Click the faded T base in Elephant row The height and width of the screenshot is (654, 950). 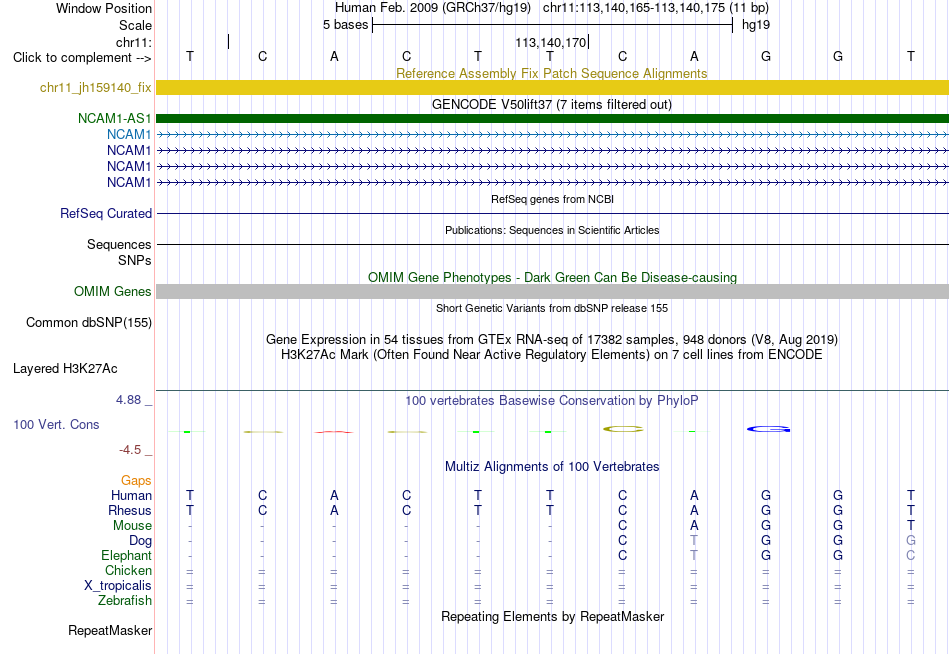694,555
